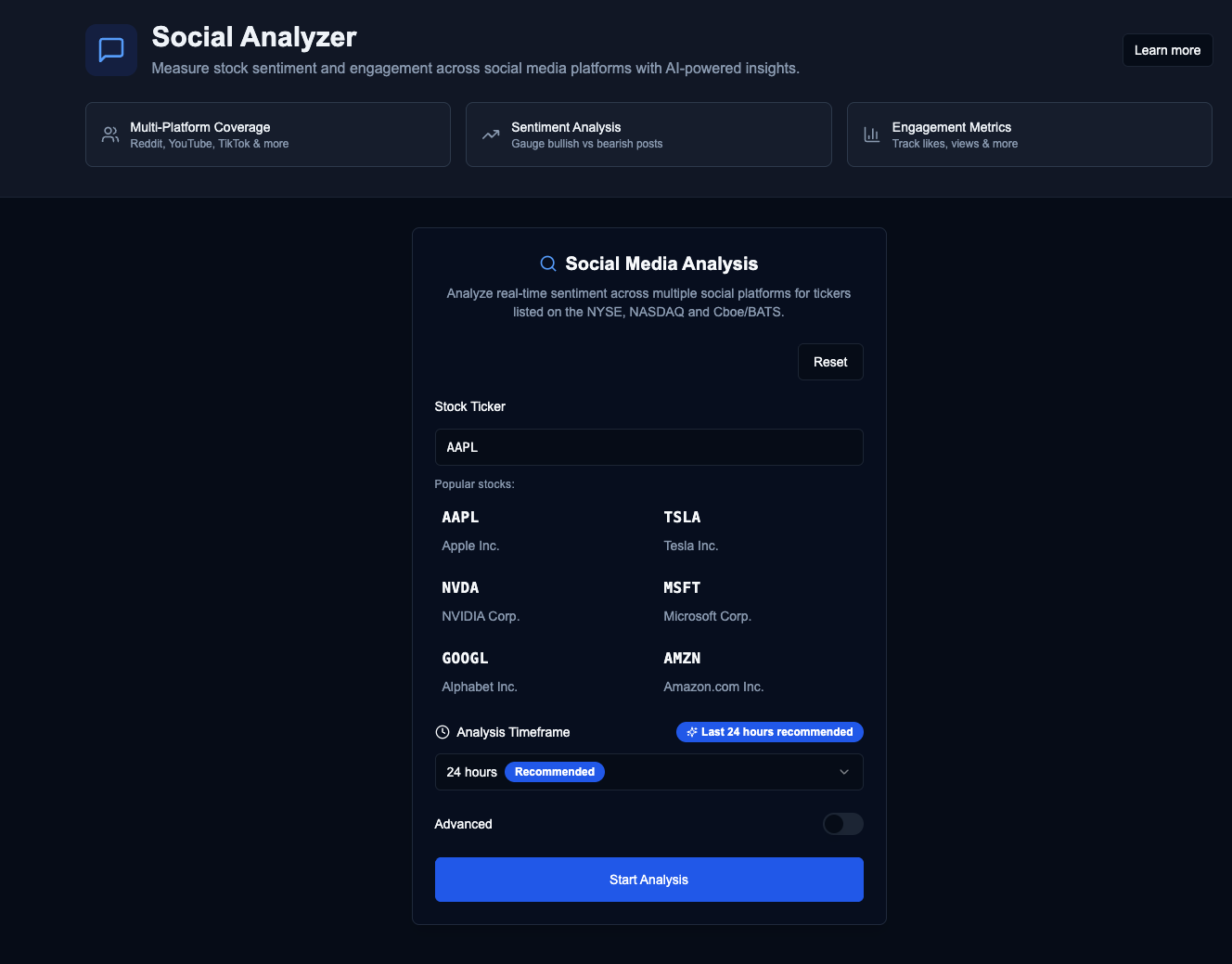The width and height of the screenshot is (1232, 964).
Task: Click the Multi-Platform Coverage people icon
Action: 110,134
